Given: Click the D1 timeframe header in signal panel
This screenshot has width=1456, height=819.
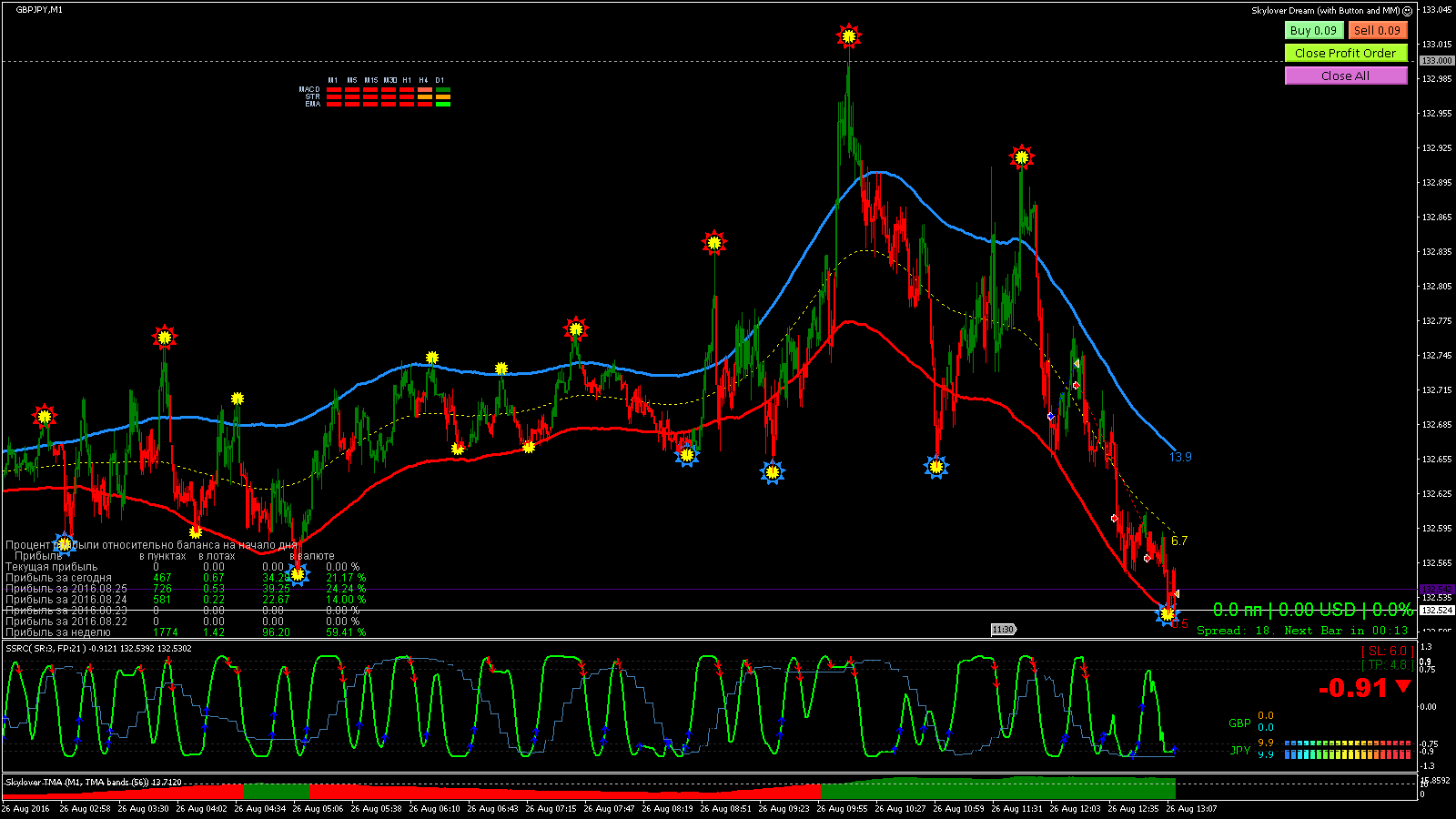Looking at the screenshot, I should [440, 80].
